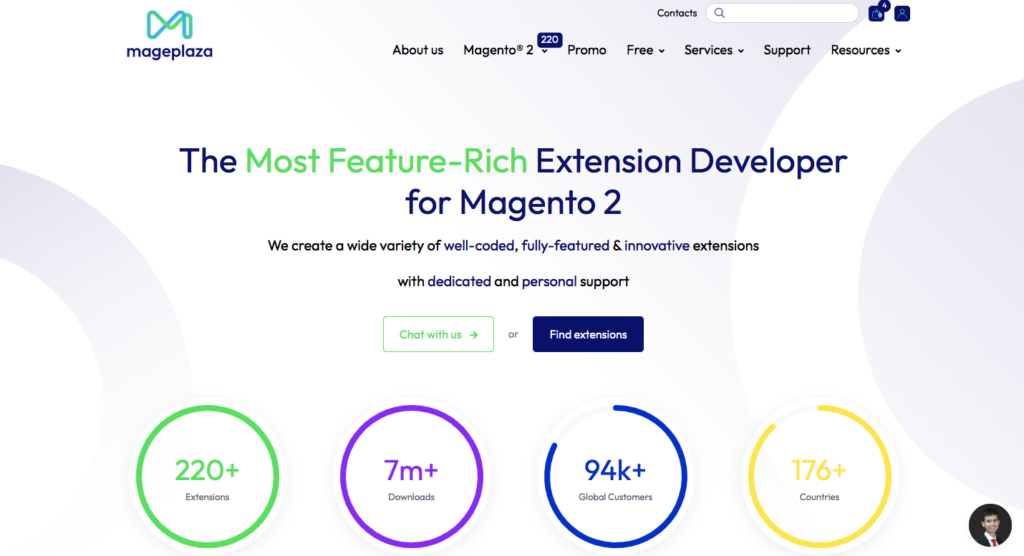
Task: Focus the site search field
Action: [782, 13]
